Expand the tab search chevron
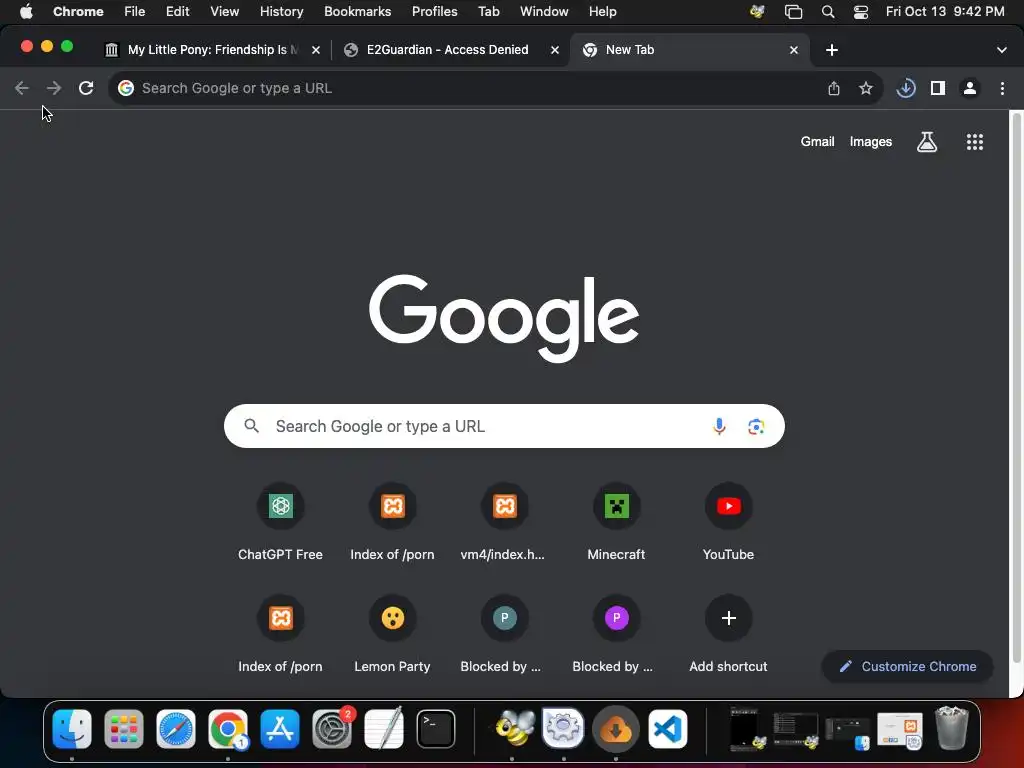The height and width of the screenshot is (768, 1024). tap(1002, 50)
